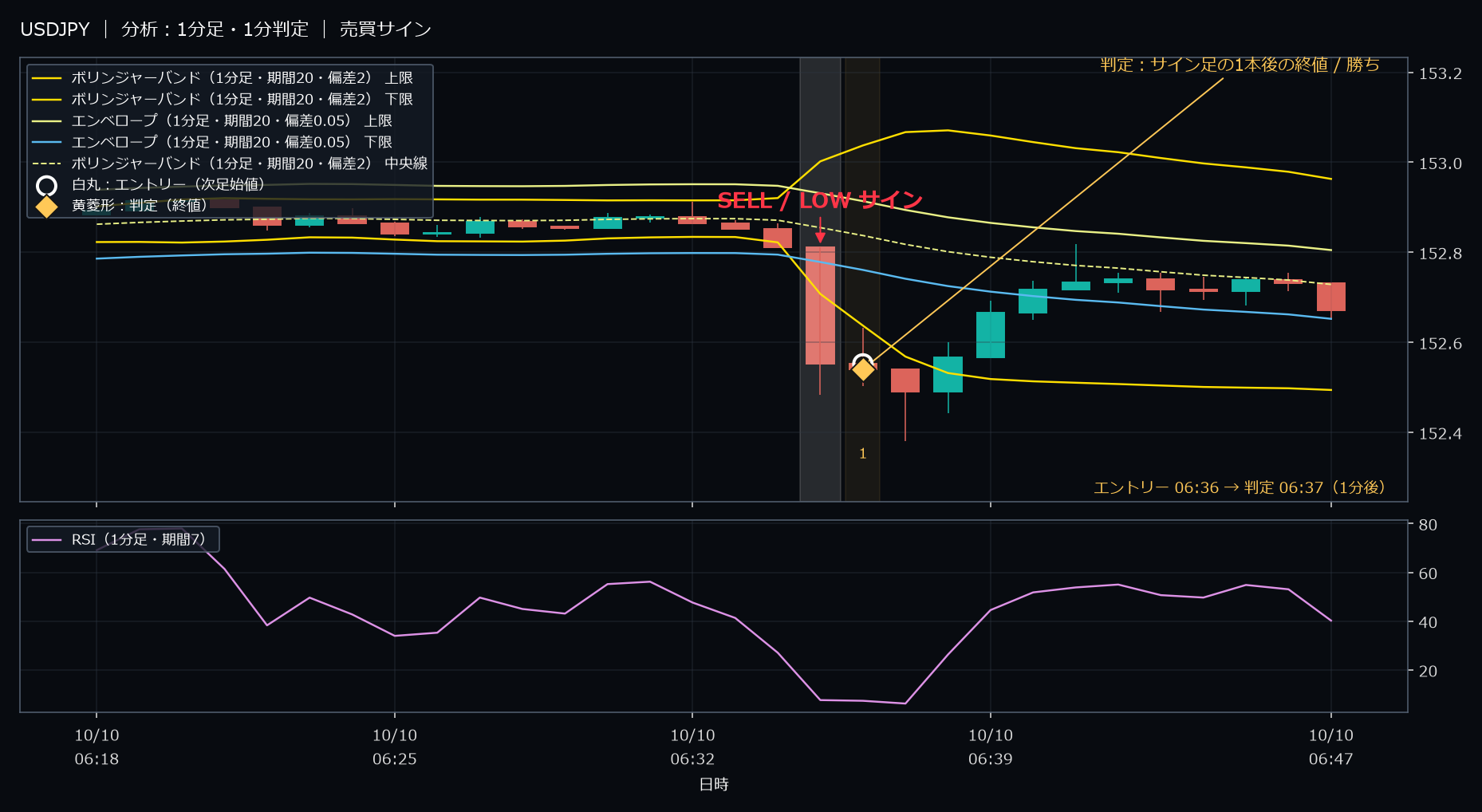The image size is (1482, 812).
Task: Click the Bollinger 中央線 legend entry
Action: point(230,164)
